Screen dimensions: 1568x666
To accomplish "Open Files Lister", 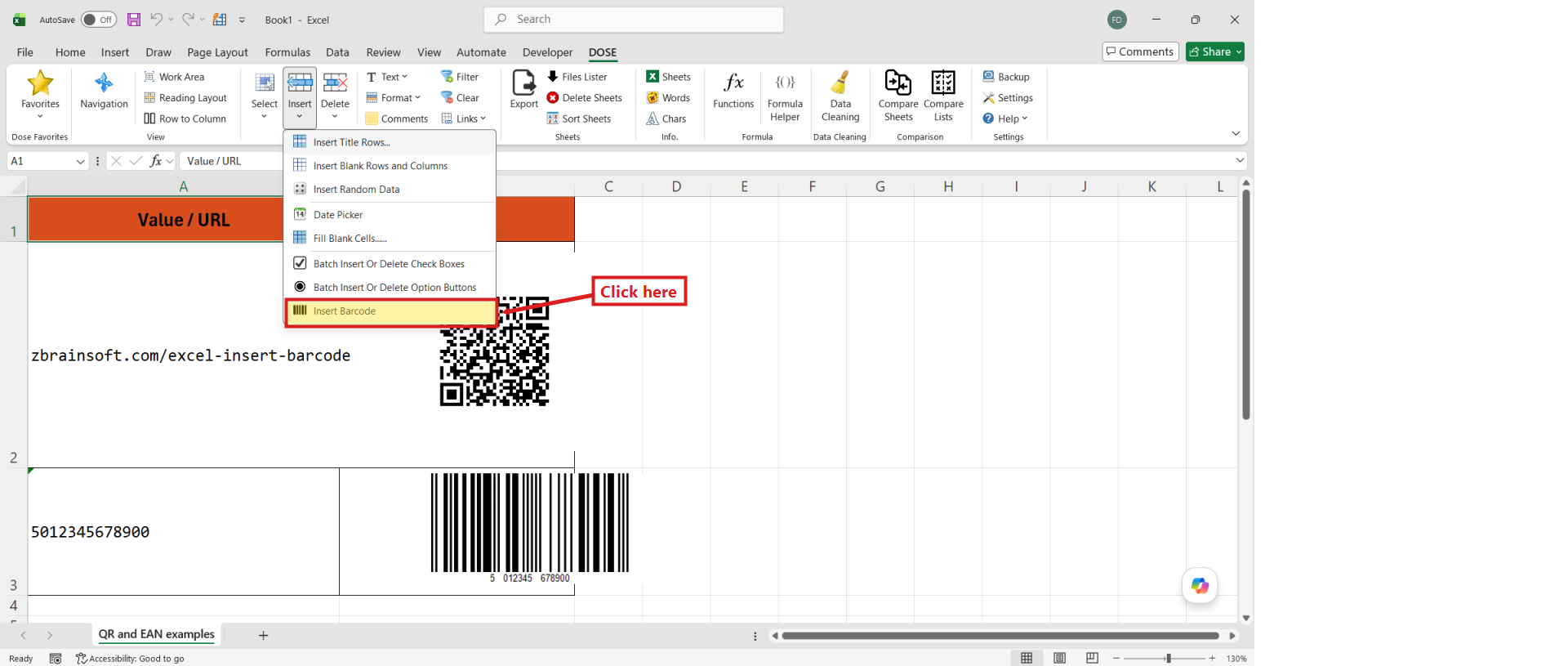I will click(x=577, y=77).
